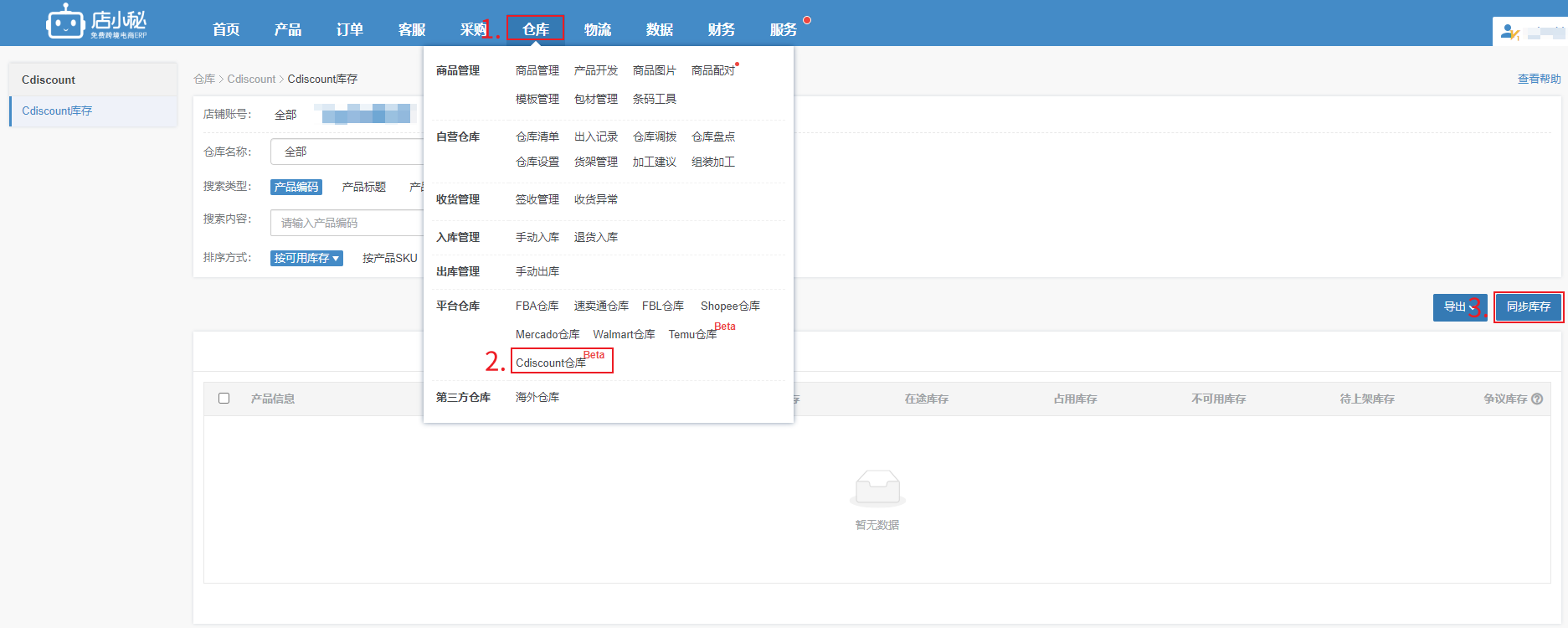Open the 仓库 top menu
1568x628 pixels.
(x=536, y=29)
